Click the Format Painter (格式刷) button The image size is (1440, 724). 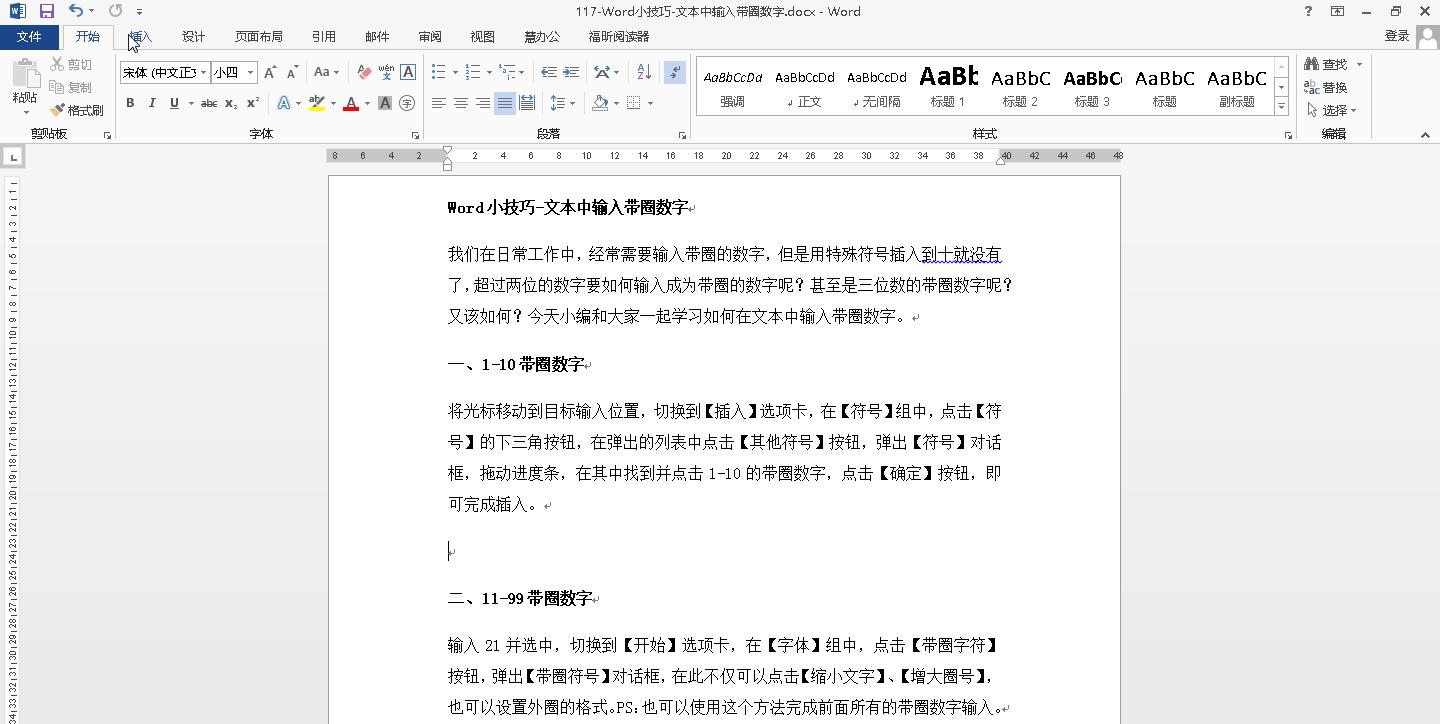(78, 110)
